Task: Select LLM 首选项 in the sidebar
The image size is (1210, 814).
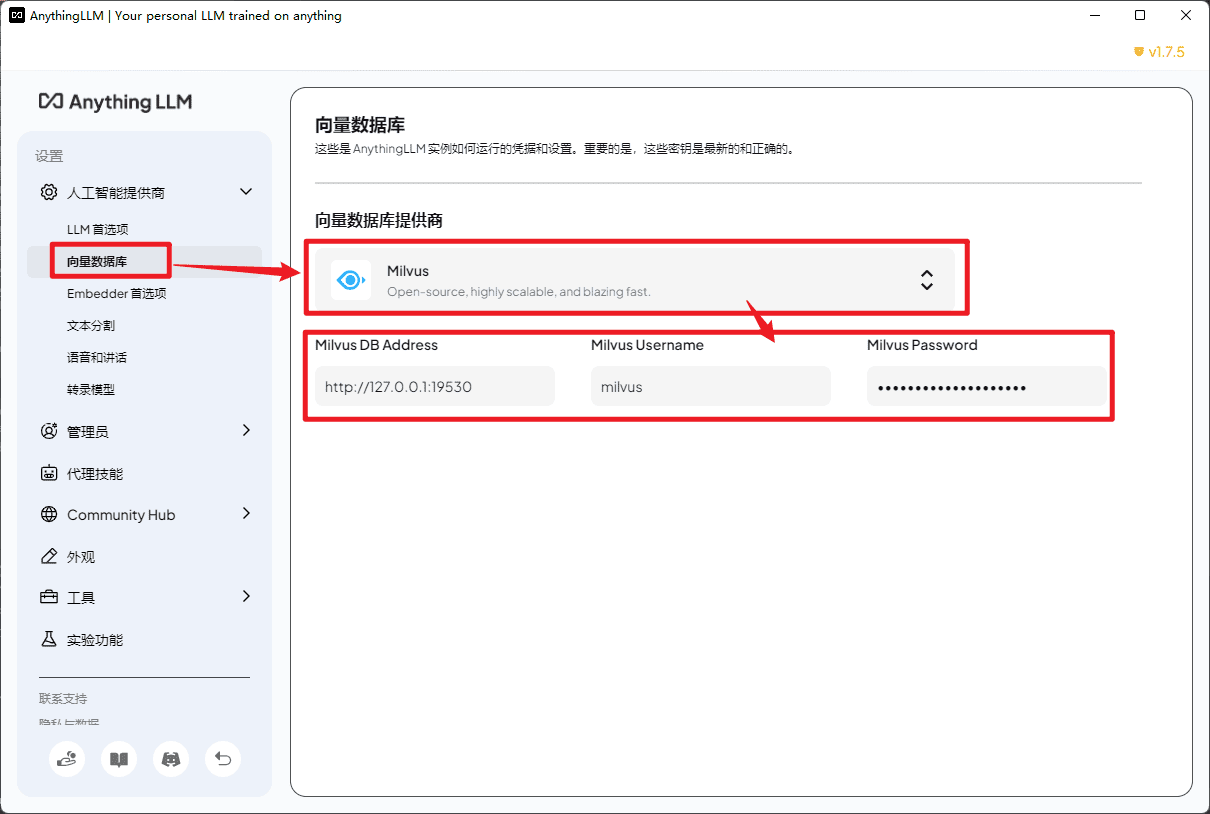Action: (98, 230)
